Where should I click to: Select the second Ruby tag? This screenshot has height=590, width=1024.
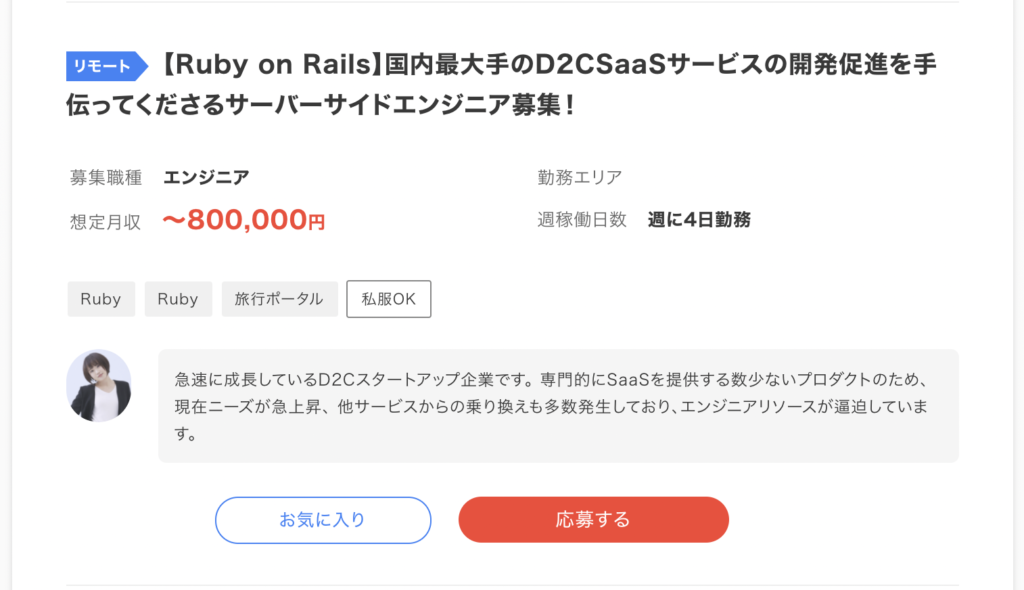pos(178,299)
